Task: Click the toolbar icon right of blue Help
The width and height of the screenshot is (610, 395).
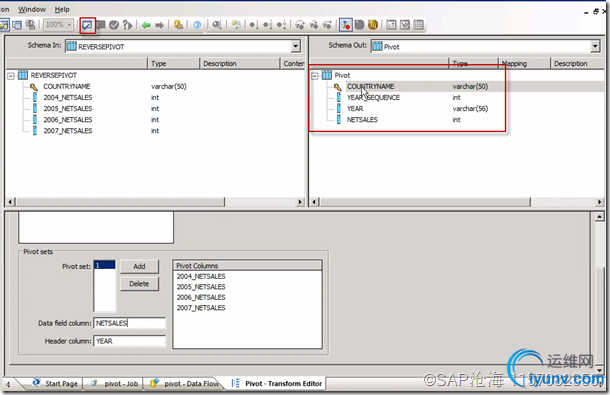Action: (217, 25)
